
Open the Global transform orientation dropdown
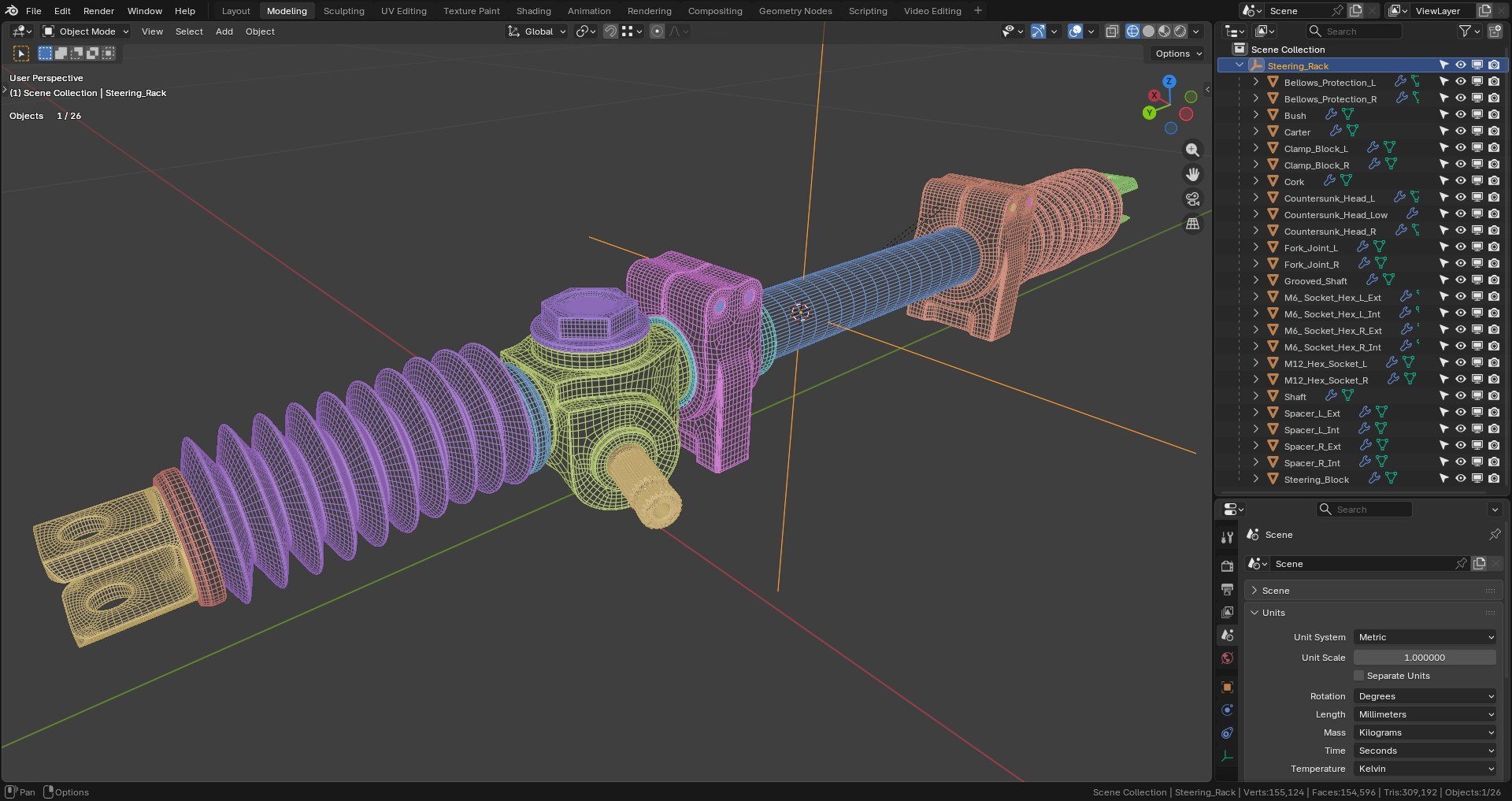point(536,32)
